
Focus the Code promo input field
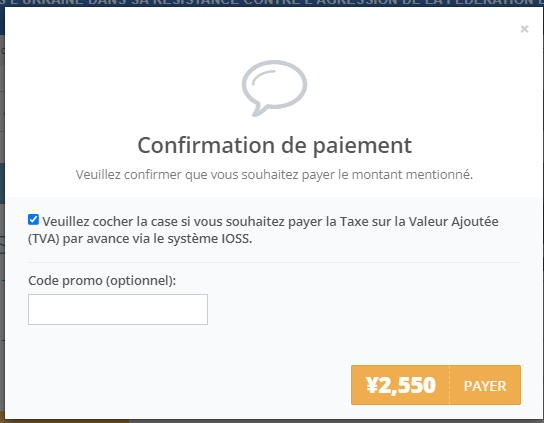[118, 310]
